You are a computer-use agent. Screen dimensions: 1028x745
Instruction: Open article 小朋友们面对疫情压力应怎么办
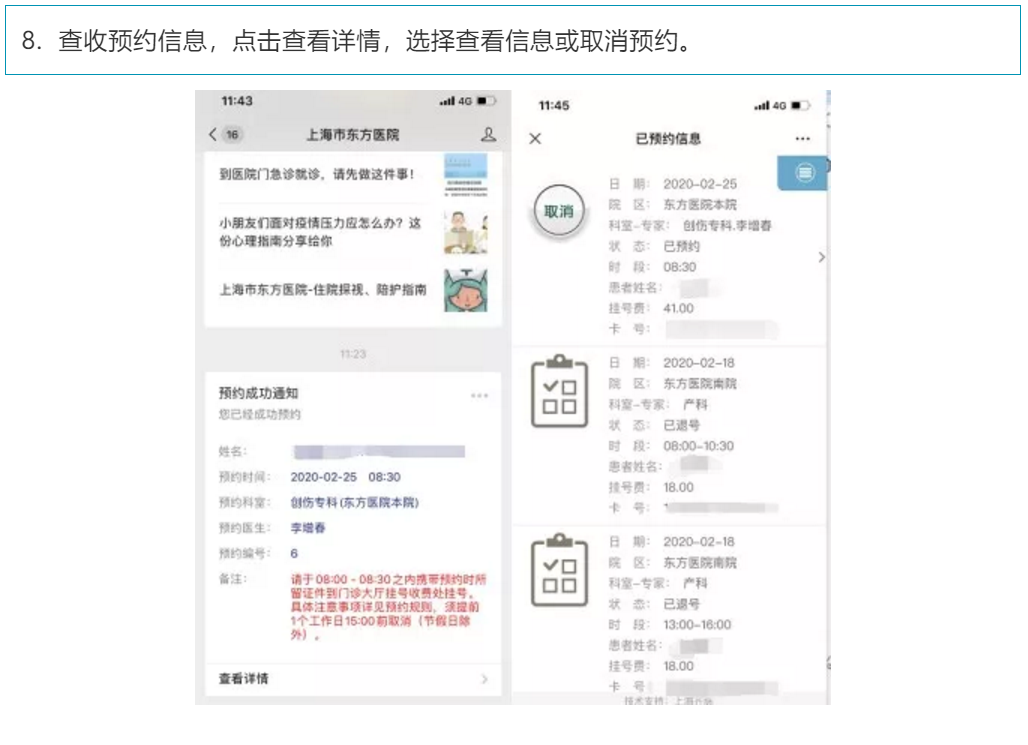coord(320,232)
